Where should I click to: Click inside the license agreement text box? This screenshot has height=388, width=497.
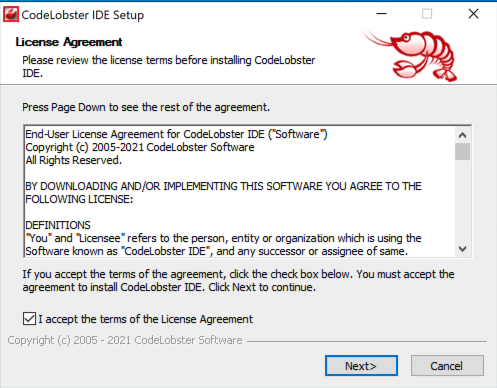coord(240,192)
